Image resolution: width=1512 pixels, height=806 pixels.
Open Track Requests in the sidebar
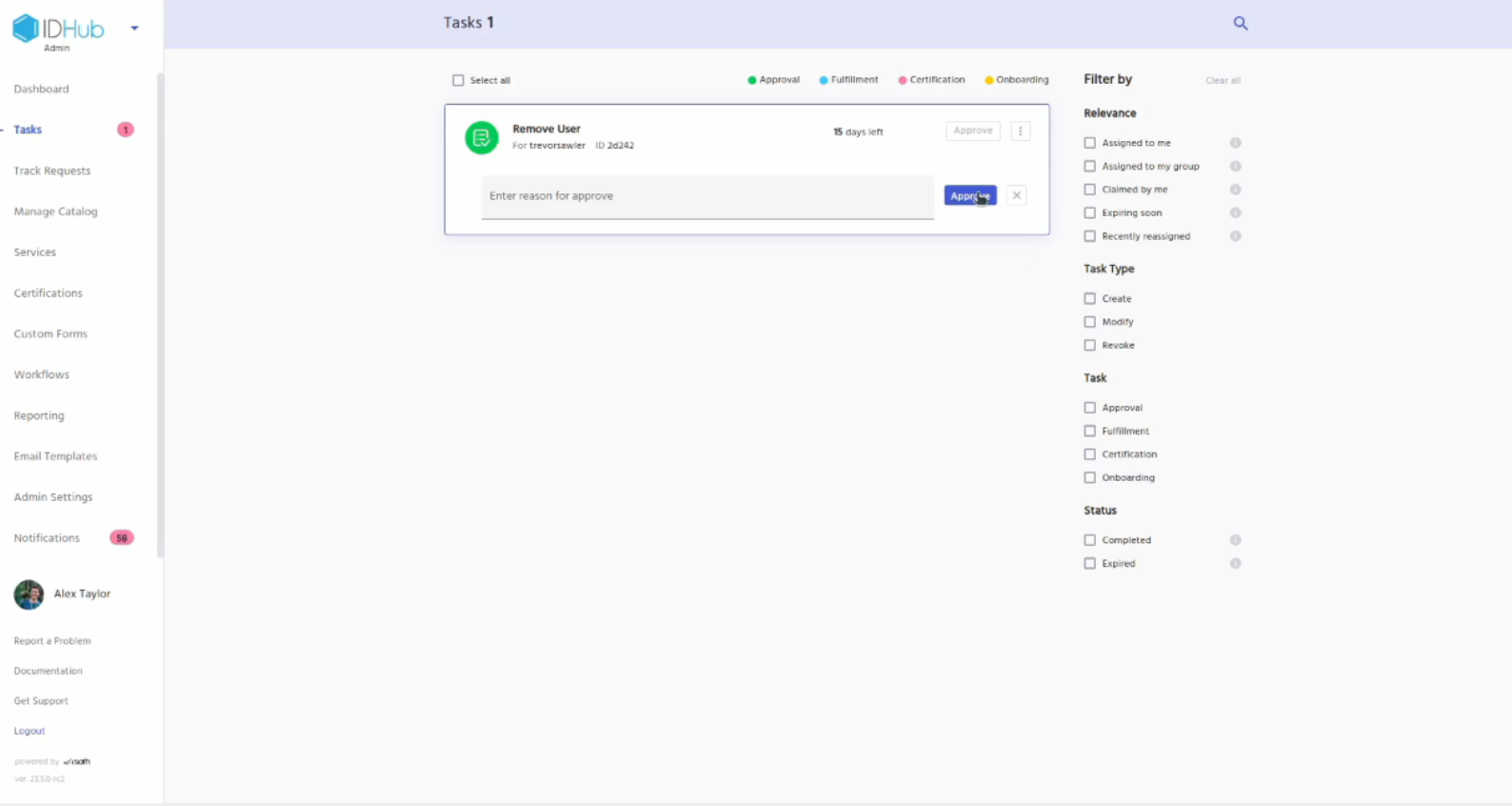coord(52,171)
